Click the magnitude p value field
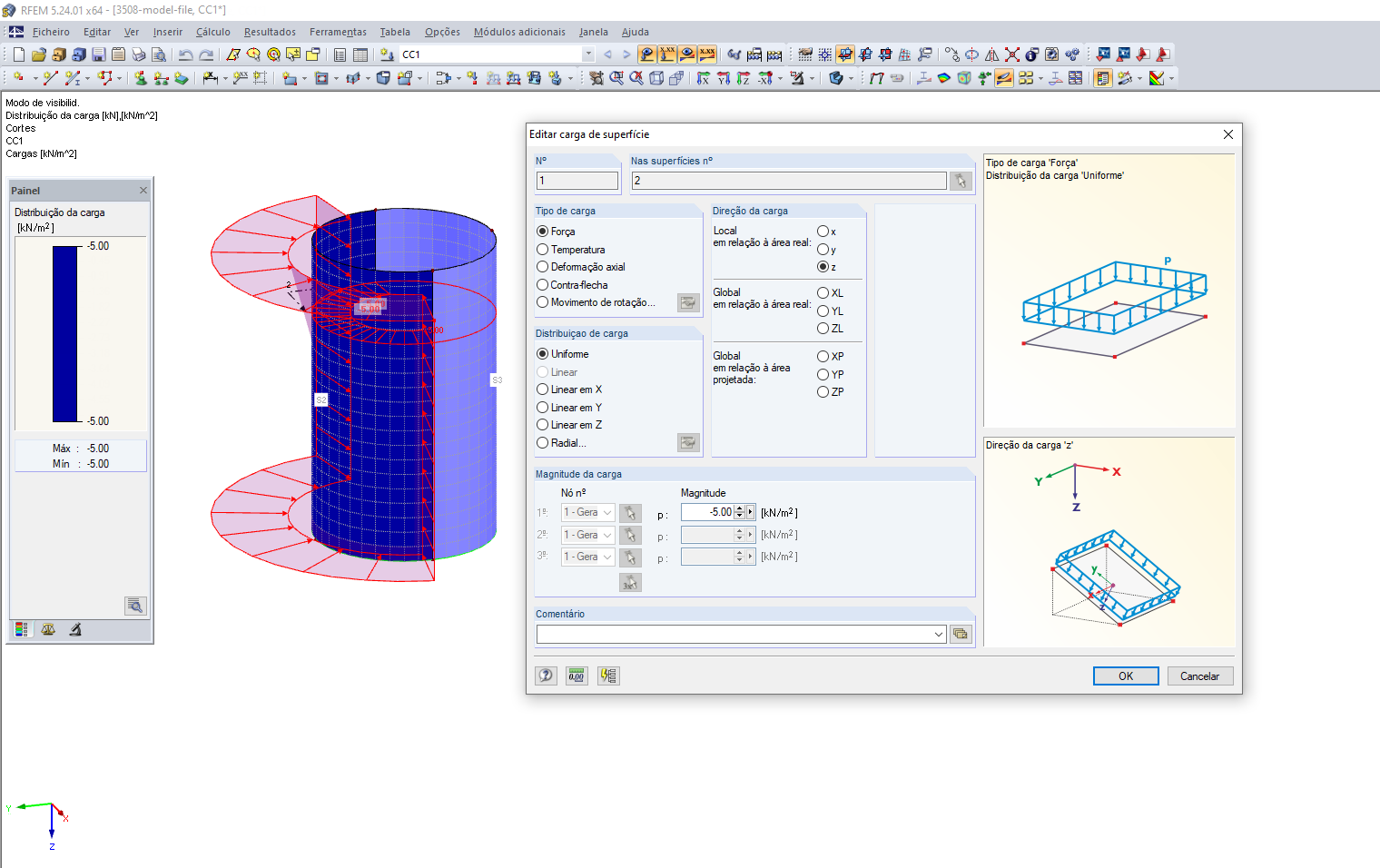Screen dimensions: 1380x868 [707, 512]
